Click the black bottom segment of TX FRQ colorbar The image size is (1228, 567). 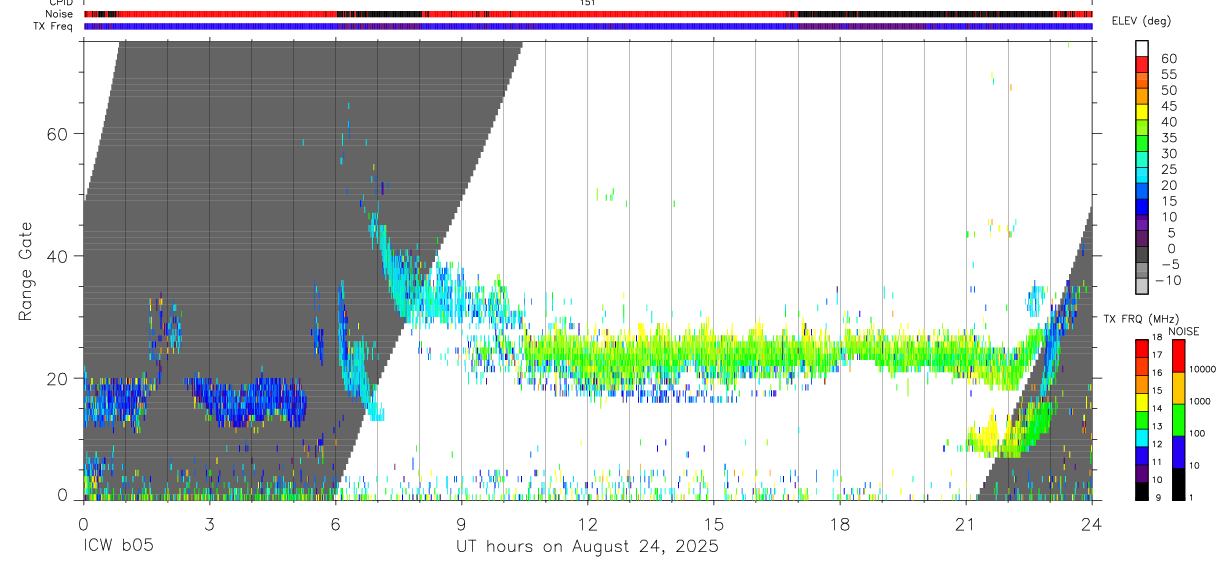pos(1143,490)
